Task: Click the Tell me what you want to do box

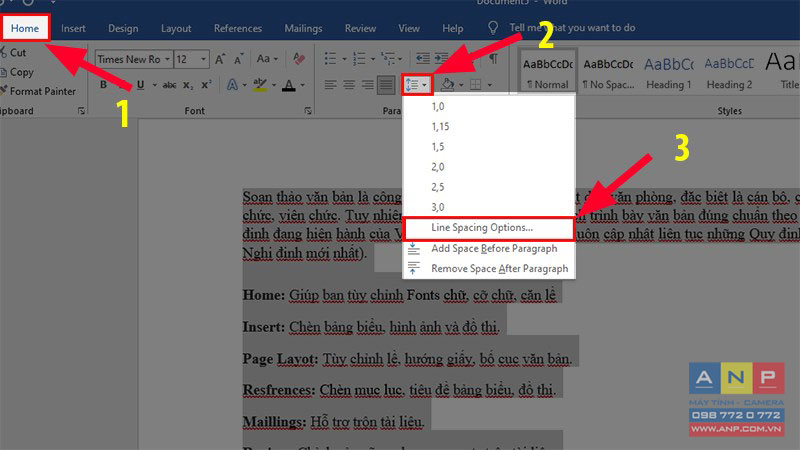Action: (x=572, y=28)
